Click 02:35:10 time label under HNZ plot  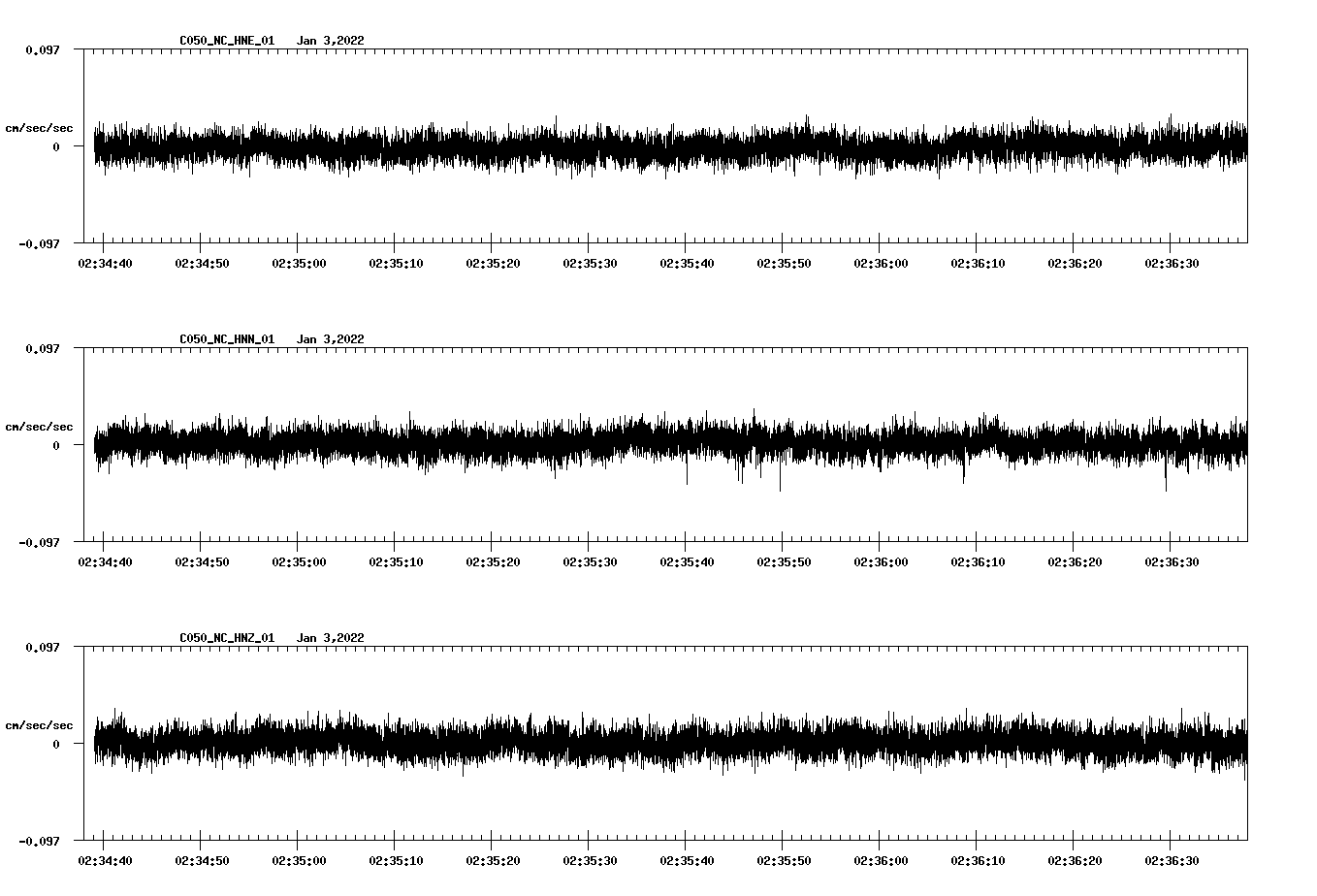click(396, 861)
